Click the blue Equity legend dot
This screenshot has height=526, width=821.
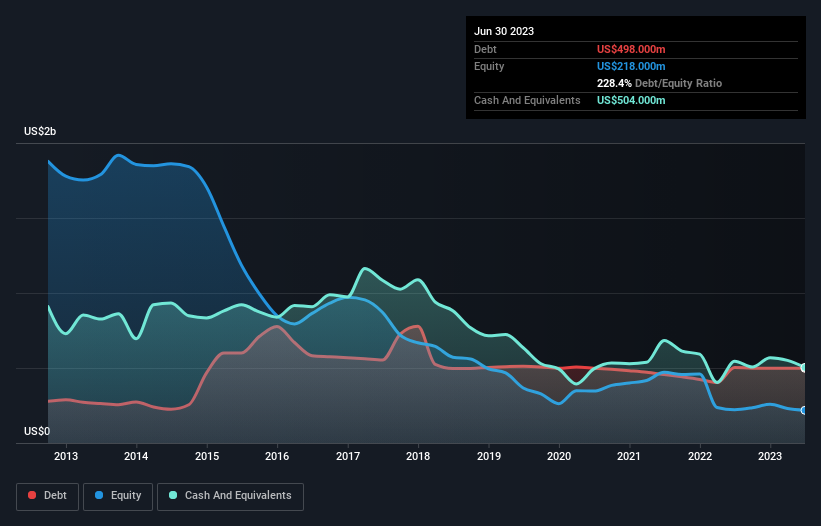pos(99,495)
